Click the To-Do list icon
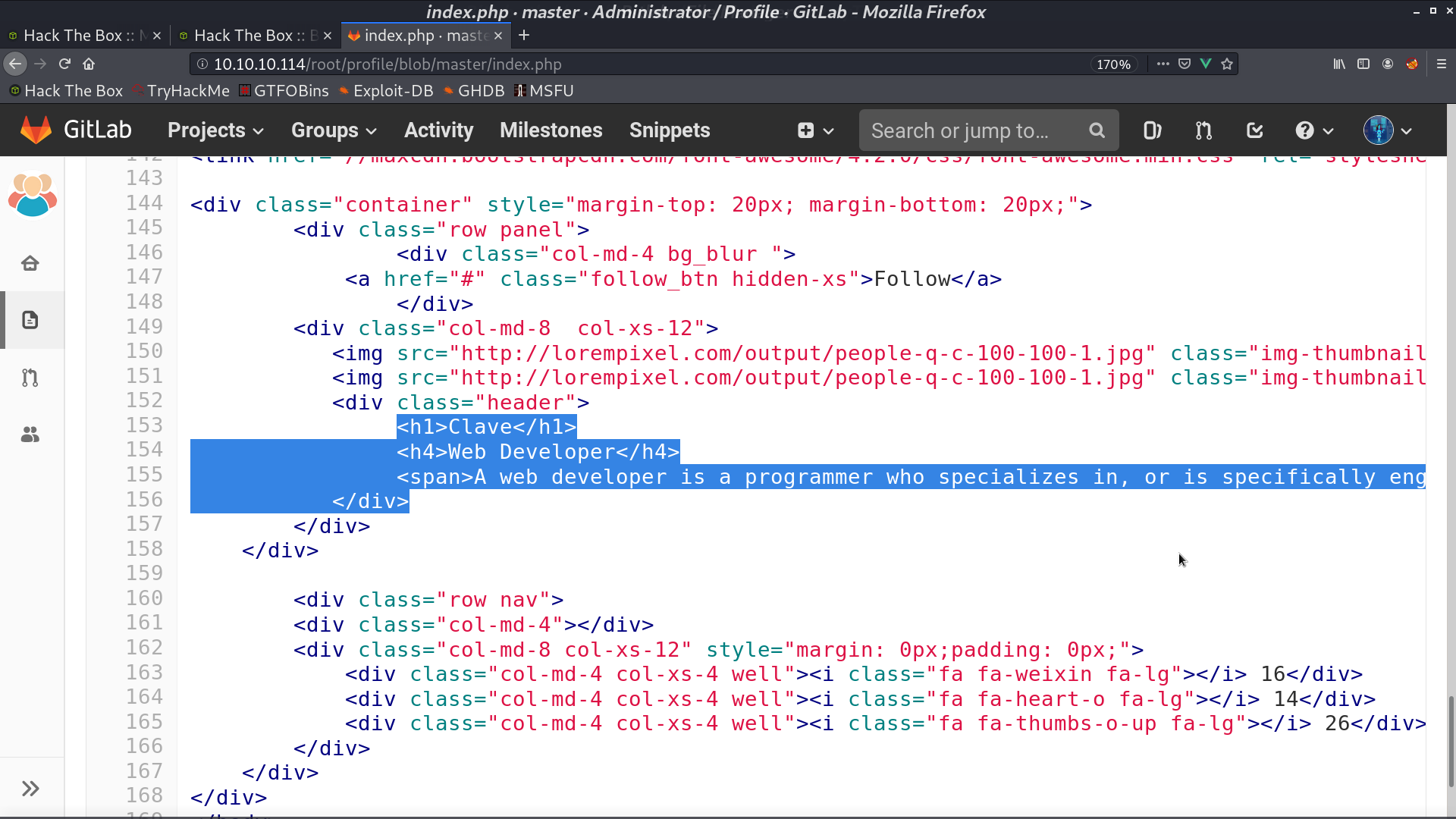Viewport: 1456px width, 819px height. [1255, 130]
